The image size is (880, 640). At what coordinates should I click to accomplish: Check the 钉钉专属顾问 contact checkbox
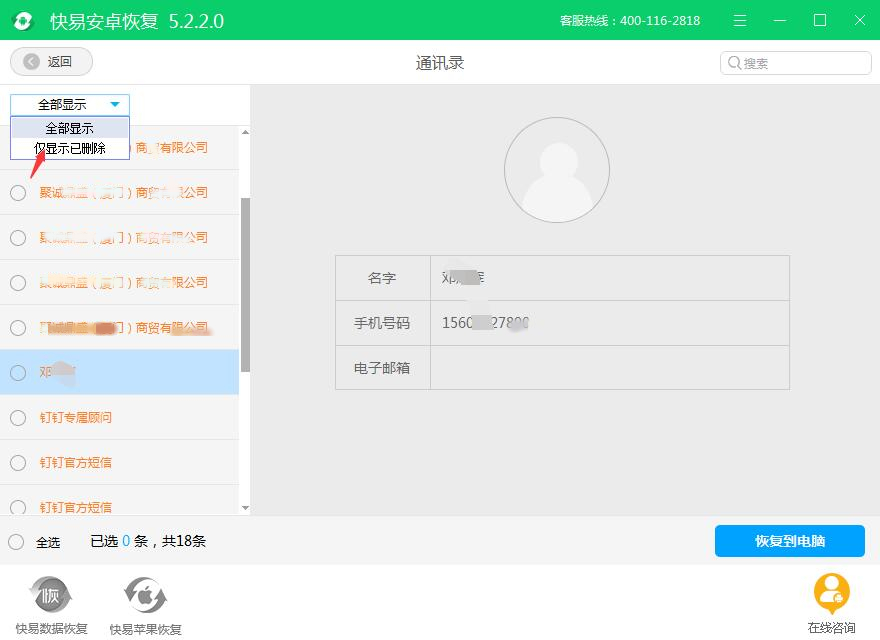(17, 418)
